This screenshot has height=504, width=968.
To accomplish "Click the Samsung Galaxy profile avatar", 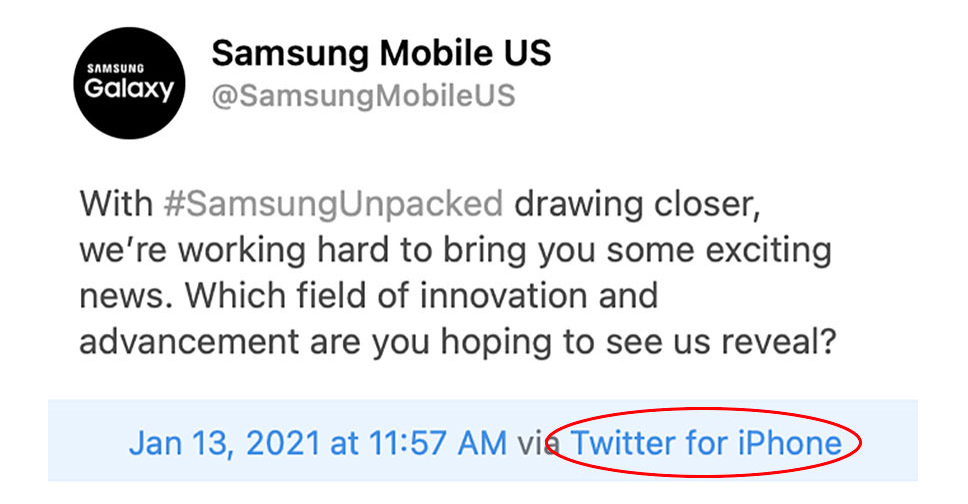I will (128, 84).
